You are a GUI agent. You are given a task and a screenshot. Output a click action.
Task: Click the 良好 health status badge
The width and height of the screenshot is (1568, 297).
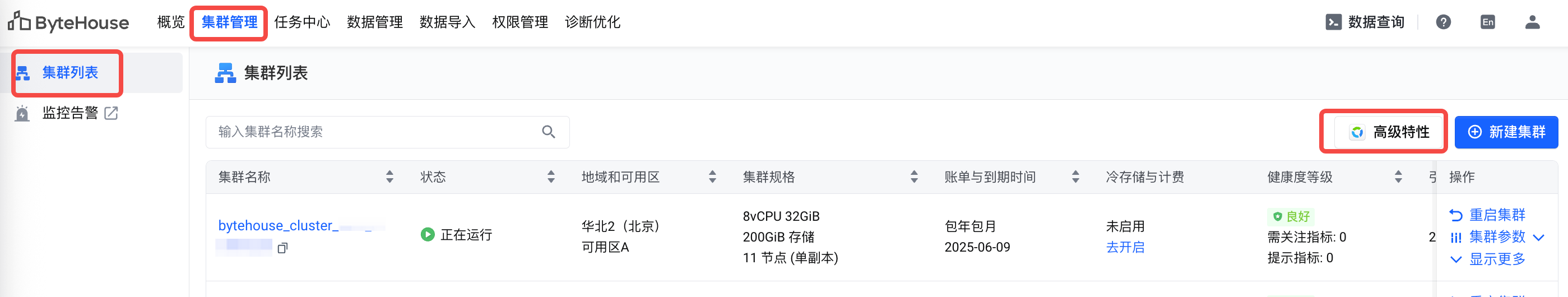(1291, 217)
